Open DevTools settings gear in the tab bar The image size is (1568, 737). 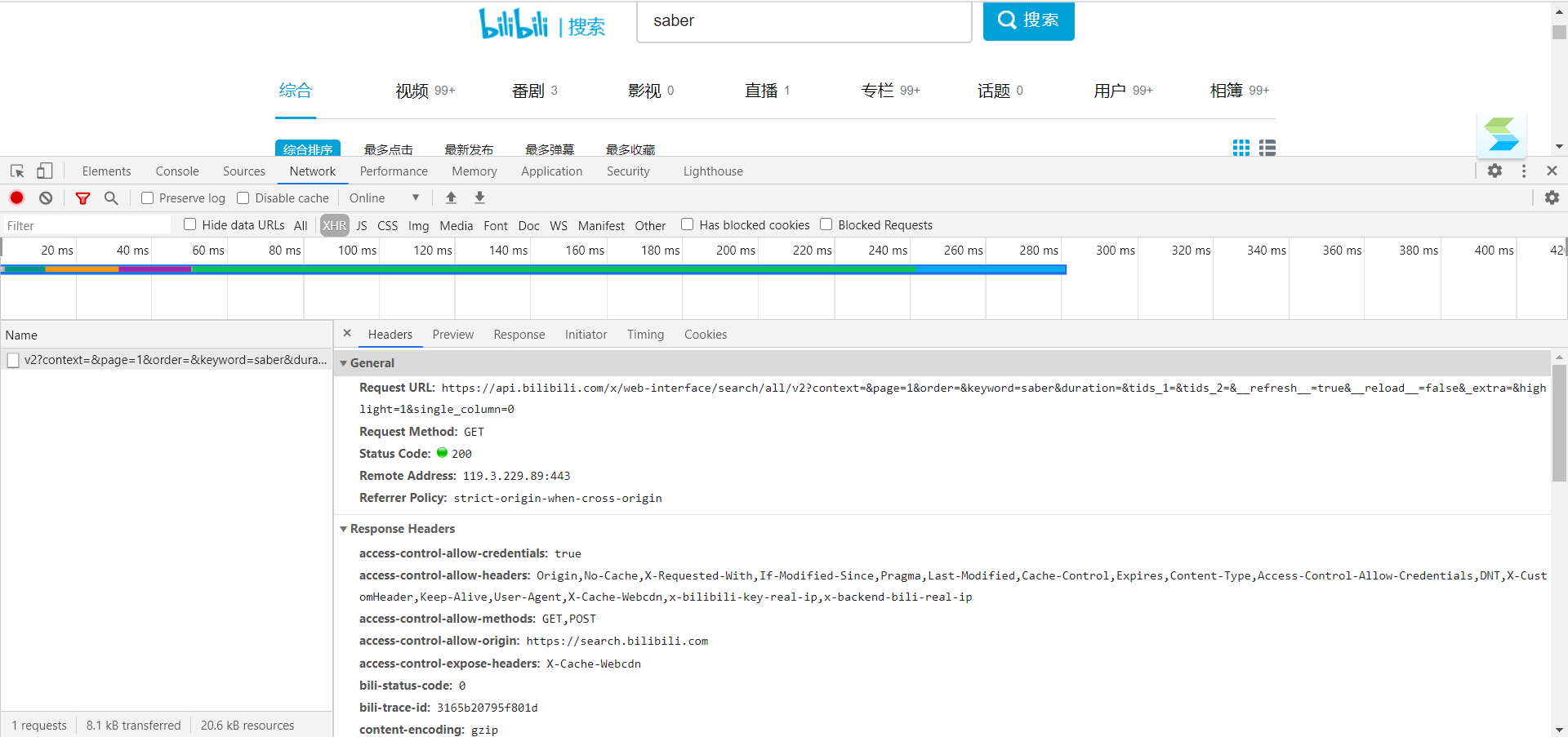point(1494,171)
